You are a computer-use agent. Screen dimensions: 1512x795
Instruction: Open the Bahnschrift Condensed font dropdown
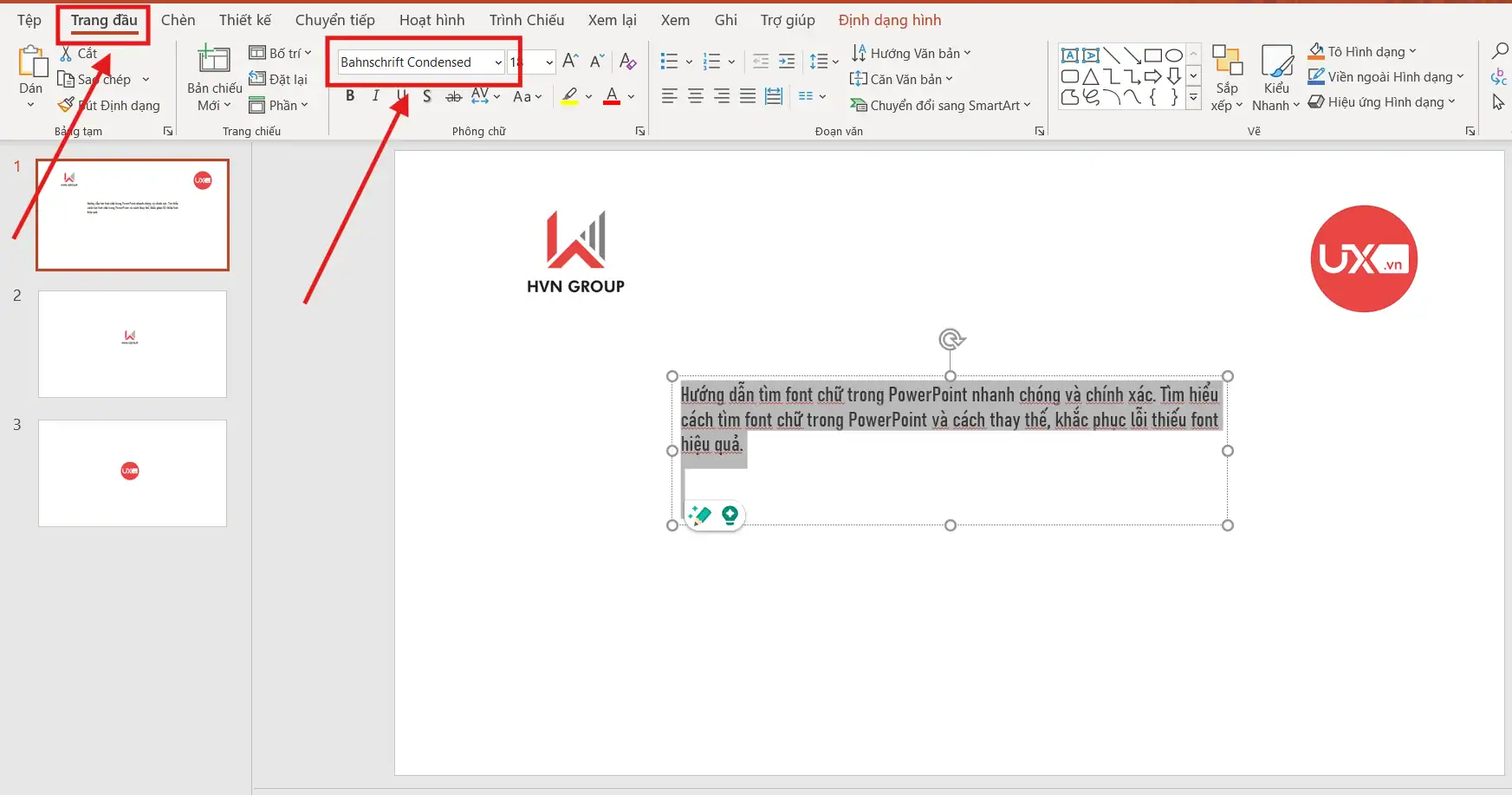[498, 62]
